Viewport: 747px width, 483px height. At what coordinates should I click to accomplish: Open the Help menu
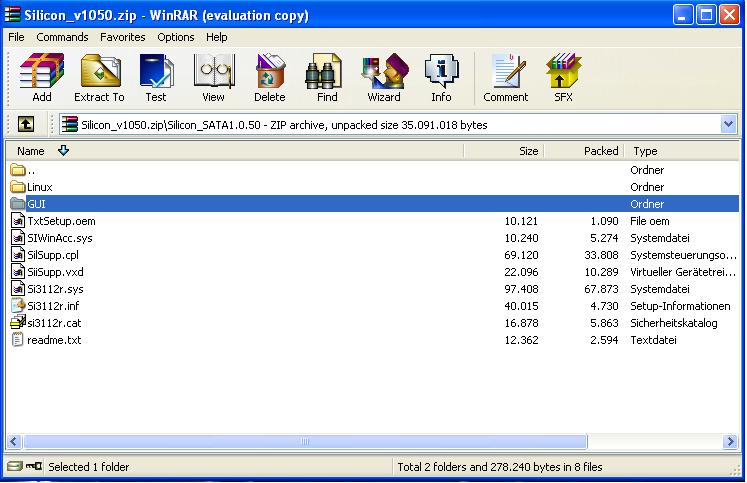tap(216, 37)
